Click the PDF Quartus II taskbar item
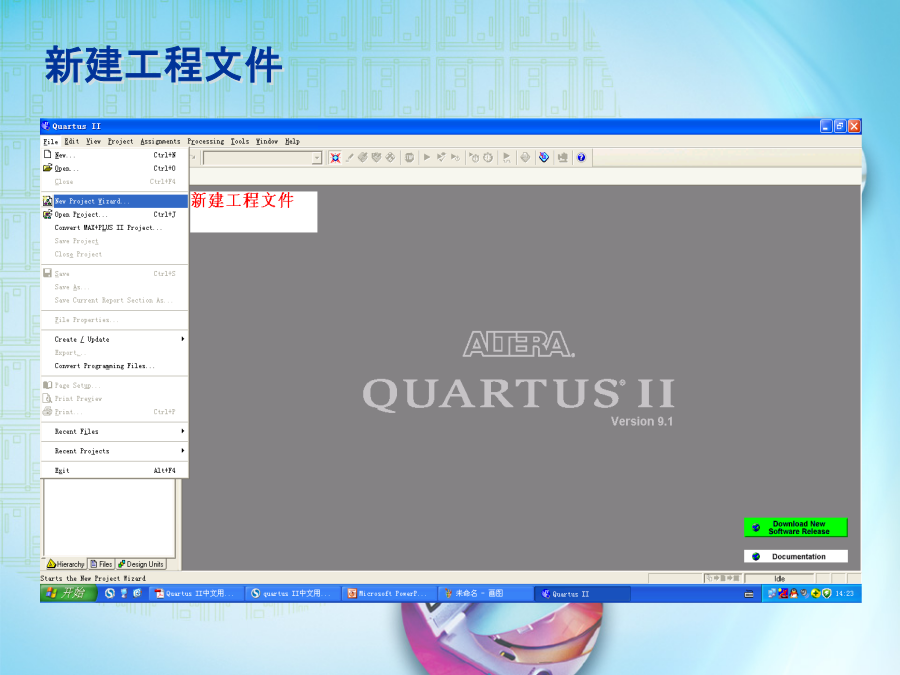 pos(196,594)
